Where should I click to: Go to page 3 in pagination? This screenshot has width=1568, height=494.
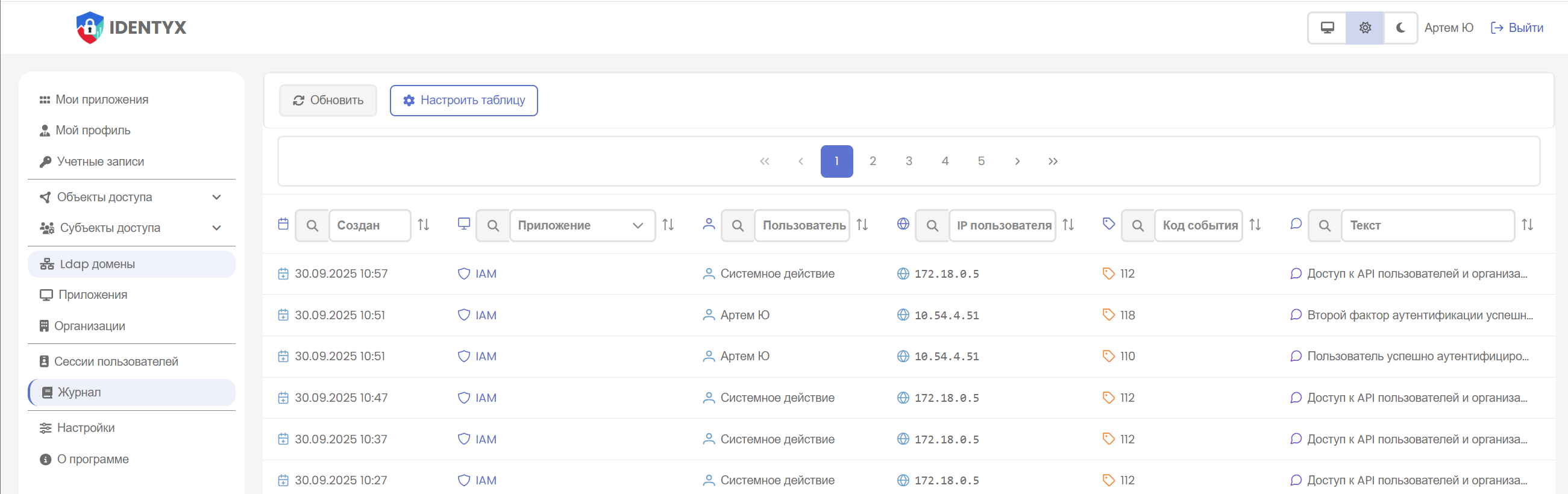tap(909, 161)
